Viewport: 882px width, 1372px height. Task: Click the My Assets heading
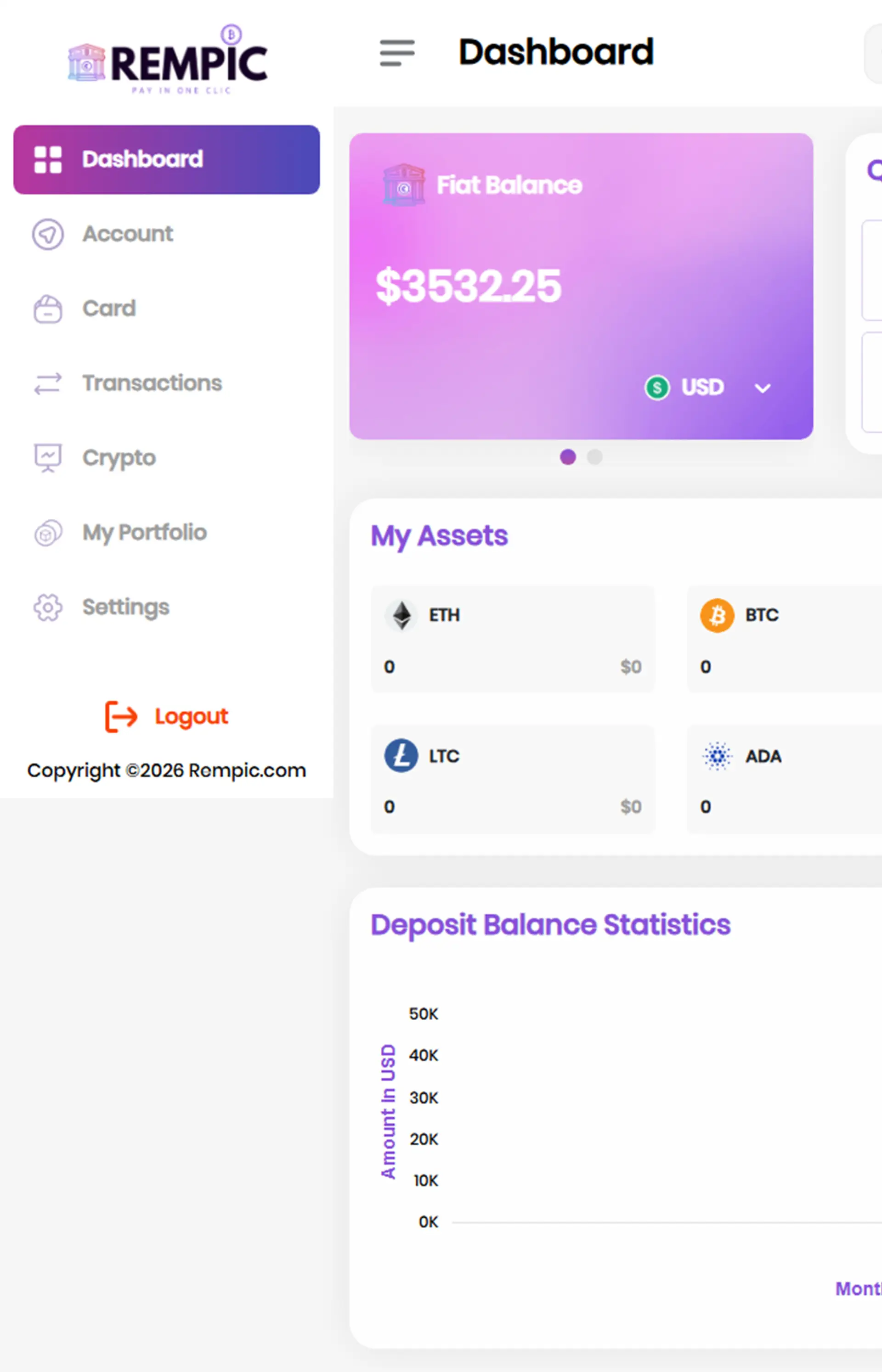(439, 536)
